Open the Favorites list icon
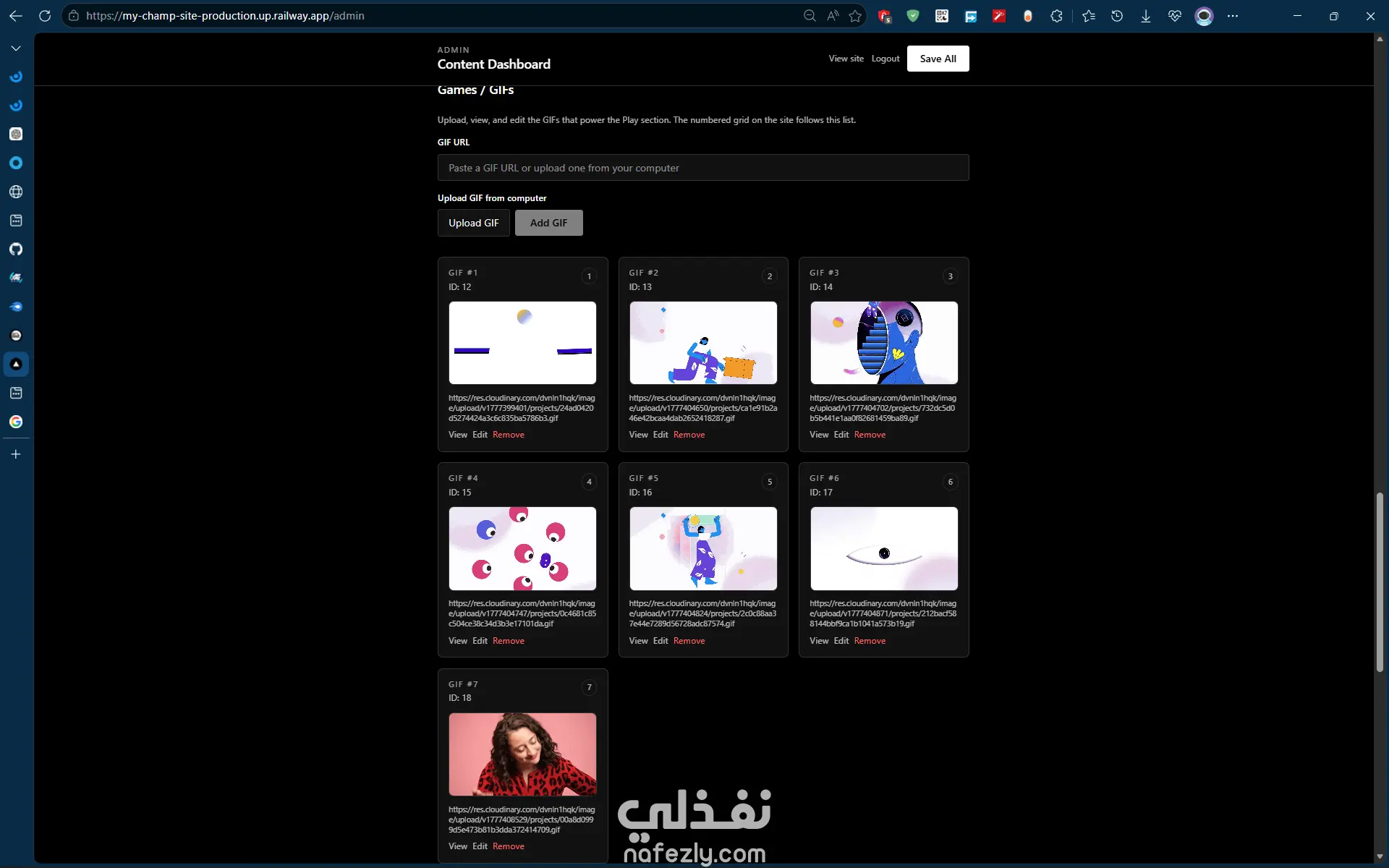This screenshot has height=868, width=1389. (x=1089, y=16)
